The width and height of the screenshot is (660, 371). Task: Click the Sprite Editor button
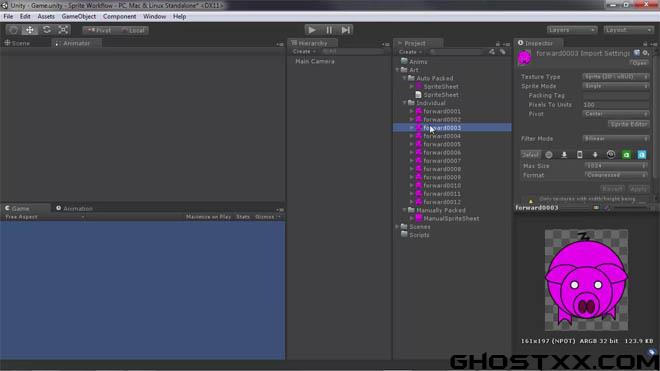(x=629, y=124)
